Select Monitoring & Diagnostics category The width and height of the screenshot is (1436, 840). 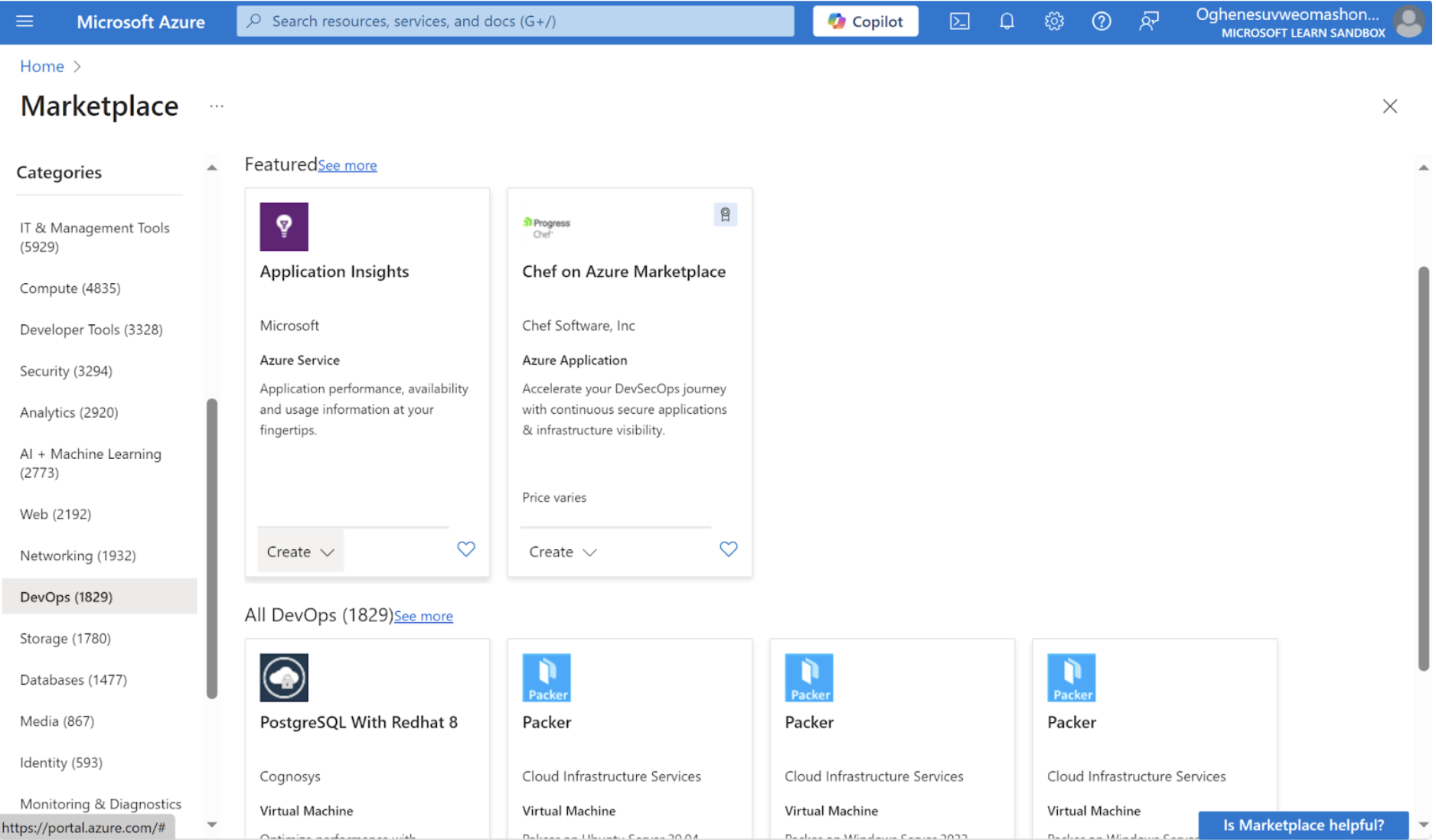pos(101,804)
